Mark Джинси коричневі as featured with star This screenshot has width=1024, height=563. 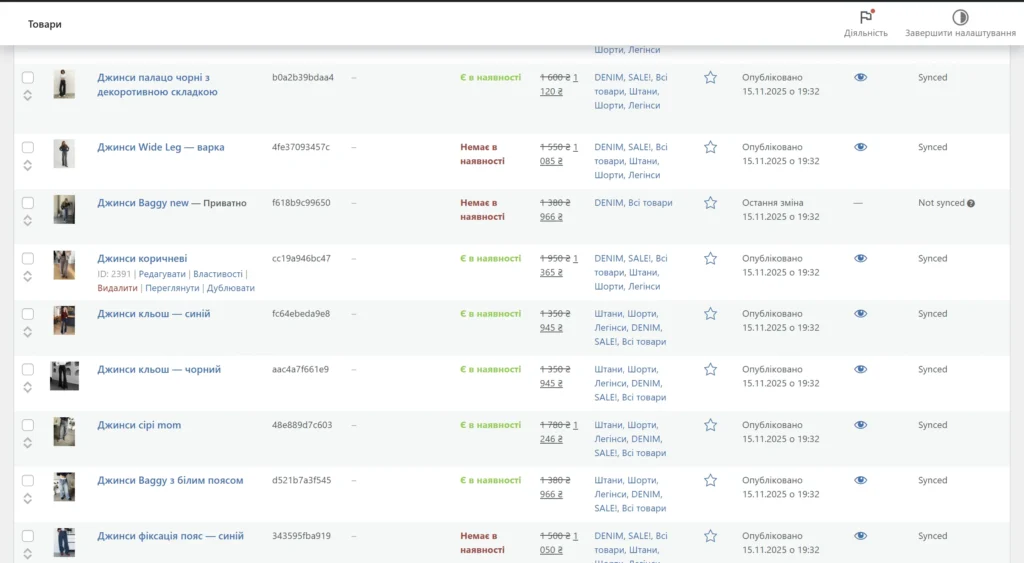(710, 258)
